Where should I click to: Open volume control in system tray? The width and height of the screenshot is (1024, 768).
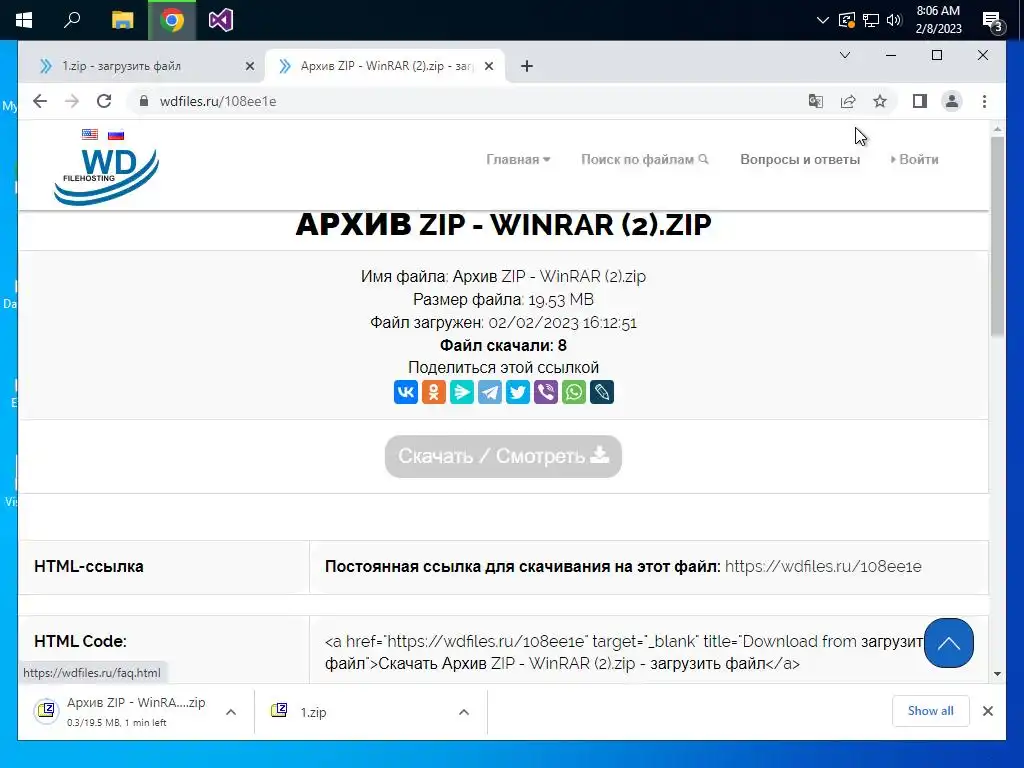[894, 20]
